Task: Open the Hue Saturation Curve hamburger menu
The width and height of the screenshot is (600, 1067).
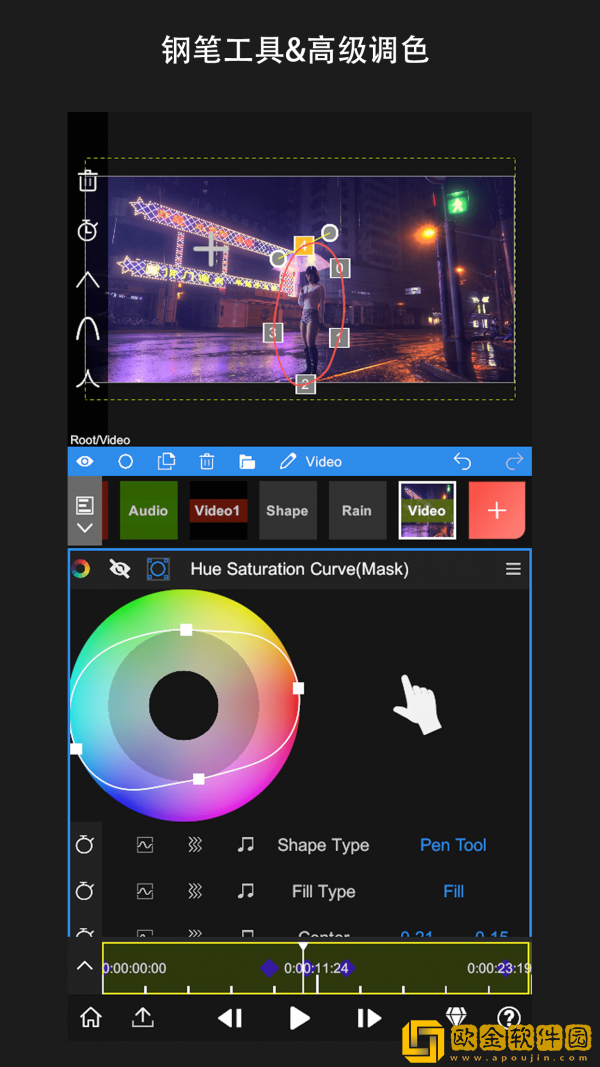Action: point(514,569)
